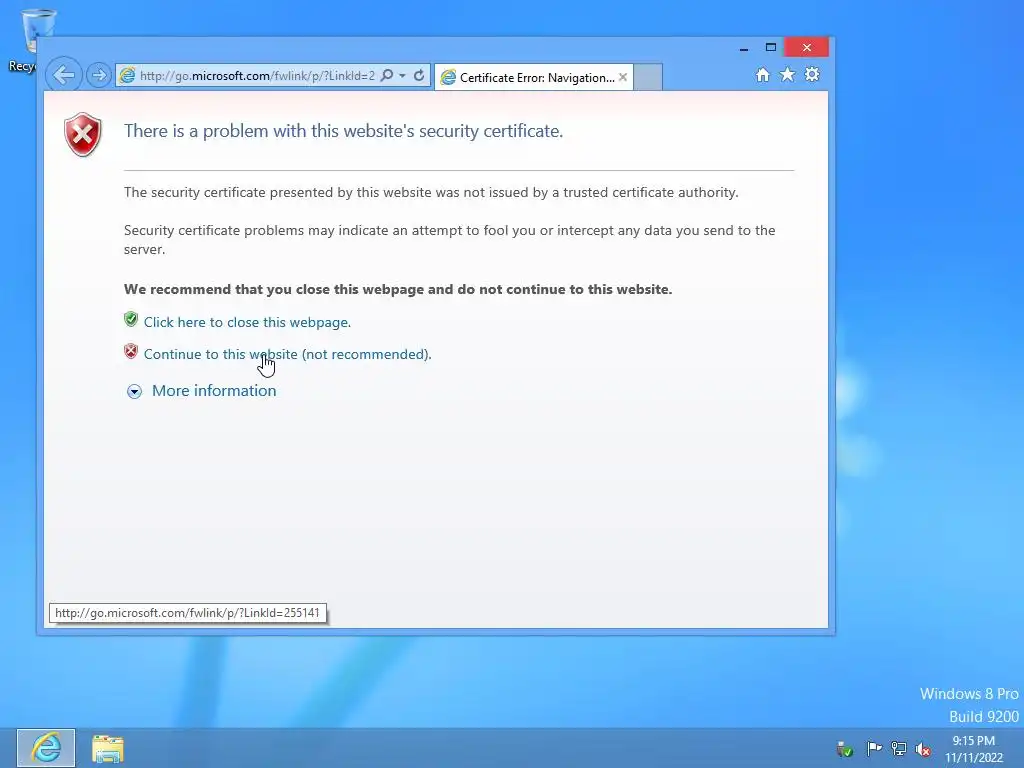Click the browser Forward arrow button

tap(99, 76)
